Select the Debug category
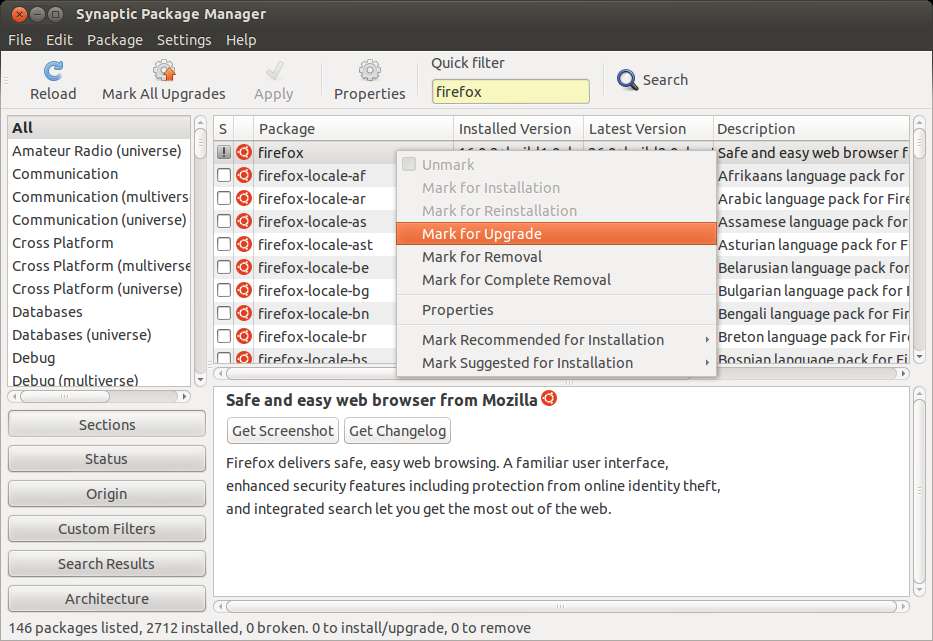This screenshot has width=933, height=641. pyautogui.click(x=99, y=358)
